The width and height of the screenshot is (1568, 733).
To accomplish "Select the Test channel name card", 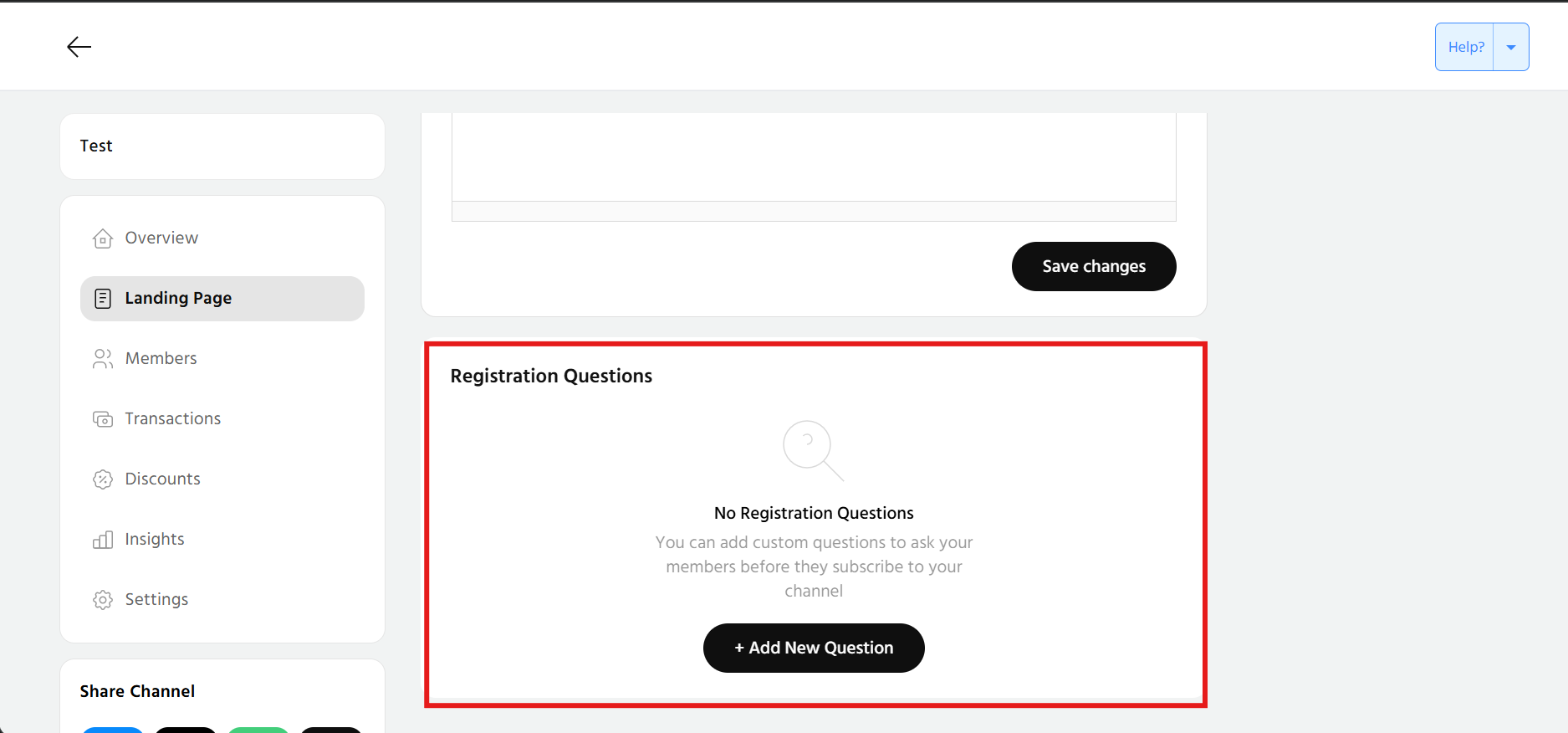I will [x=222, y=146].
